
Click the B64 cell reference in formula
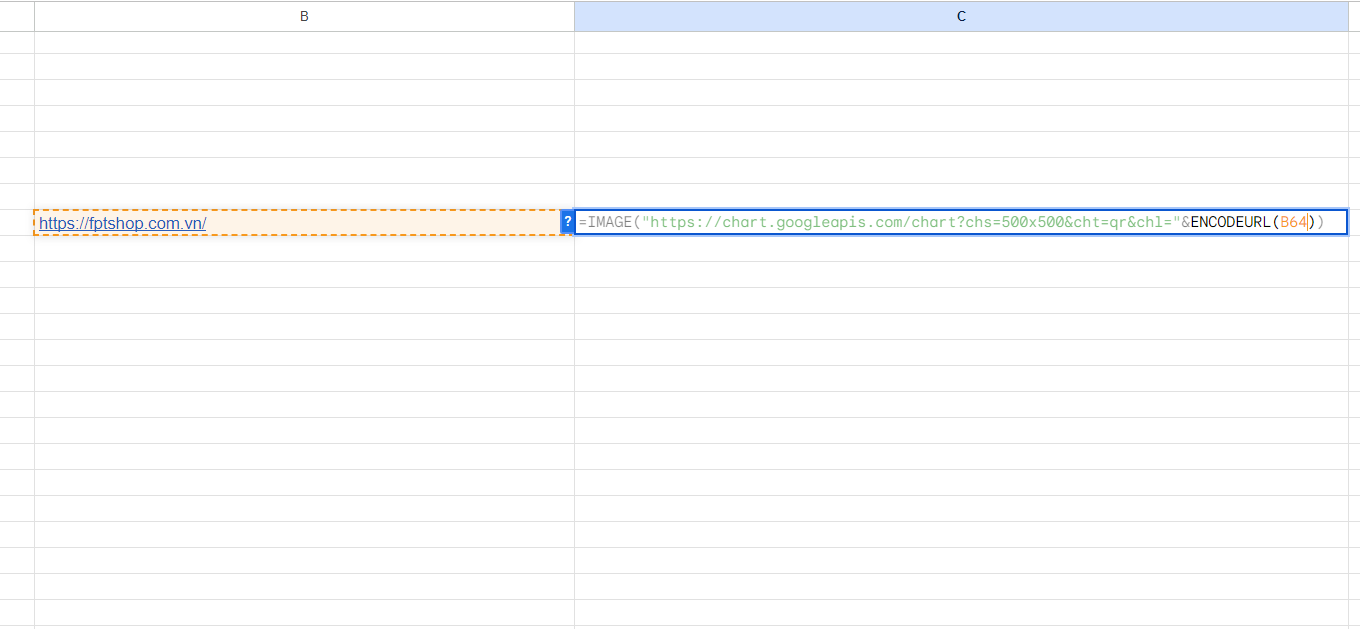coord(1293,222)
